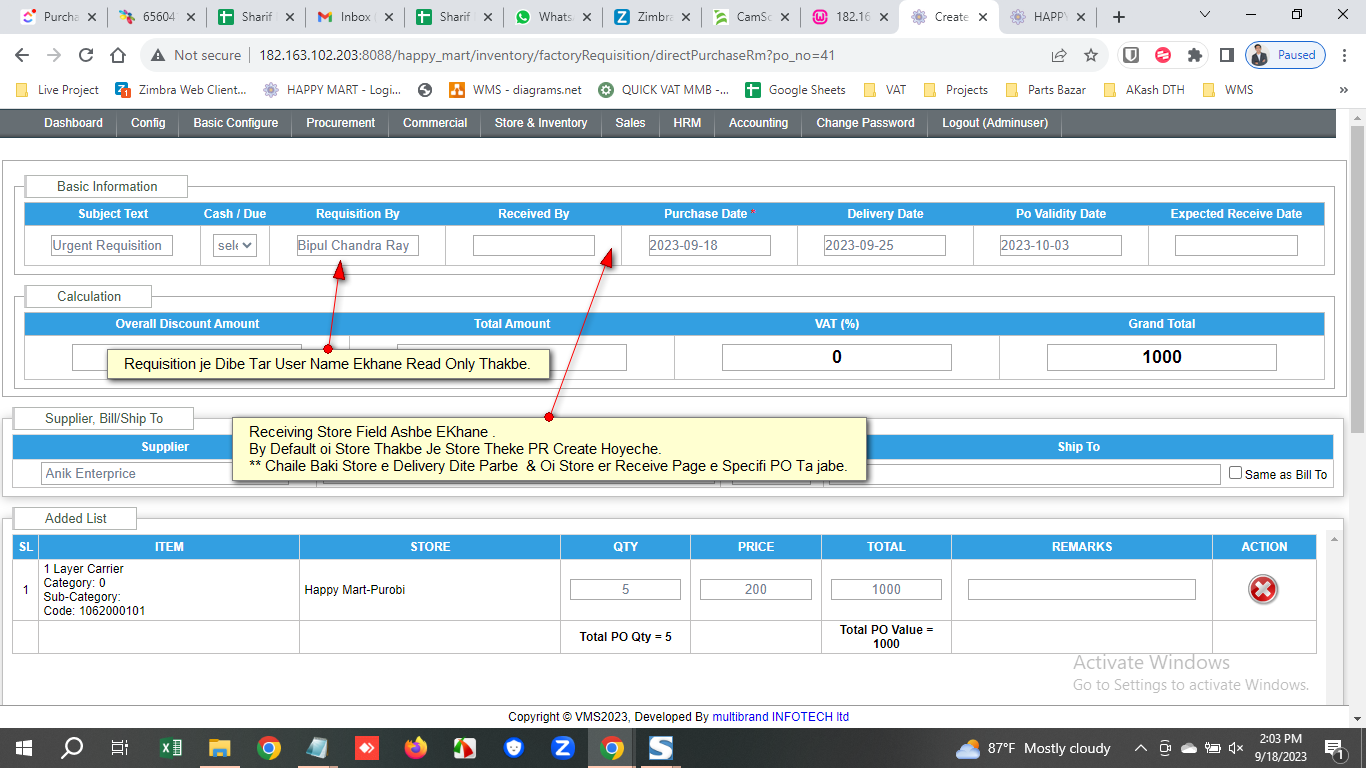This screenshot has height=768, width=1366.
Task: Open the AKash DTH bookmark folder
Action: coord(1143,90)
